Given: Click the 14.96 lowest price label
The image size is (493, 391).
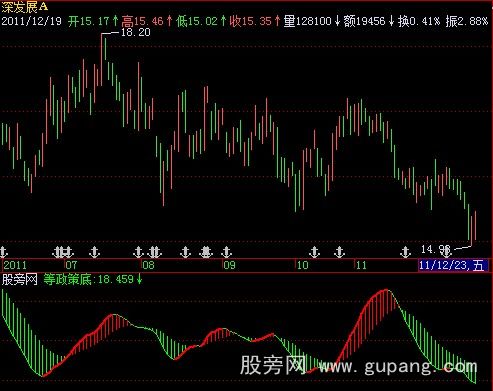Looking at the screenshot, I should click(x=436, y=249).
